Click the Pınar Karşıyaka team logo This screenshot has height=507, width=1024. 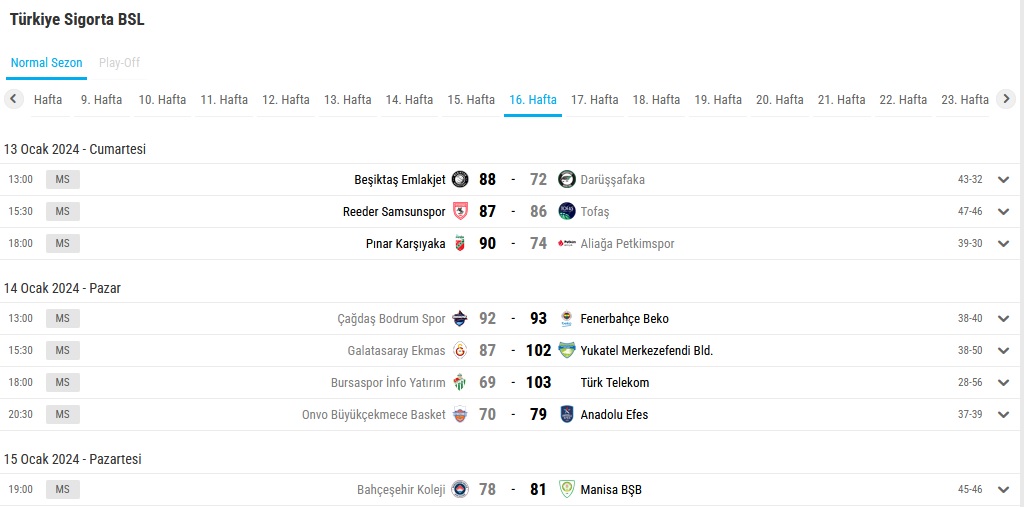(x=460, y=244)
